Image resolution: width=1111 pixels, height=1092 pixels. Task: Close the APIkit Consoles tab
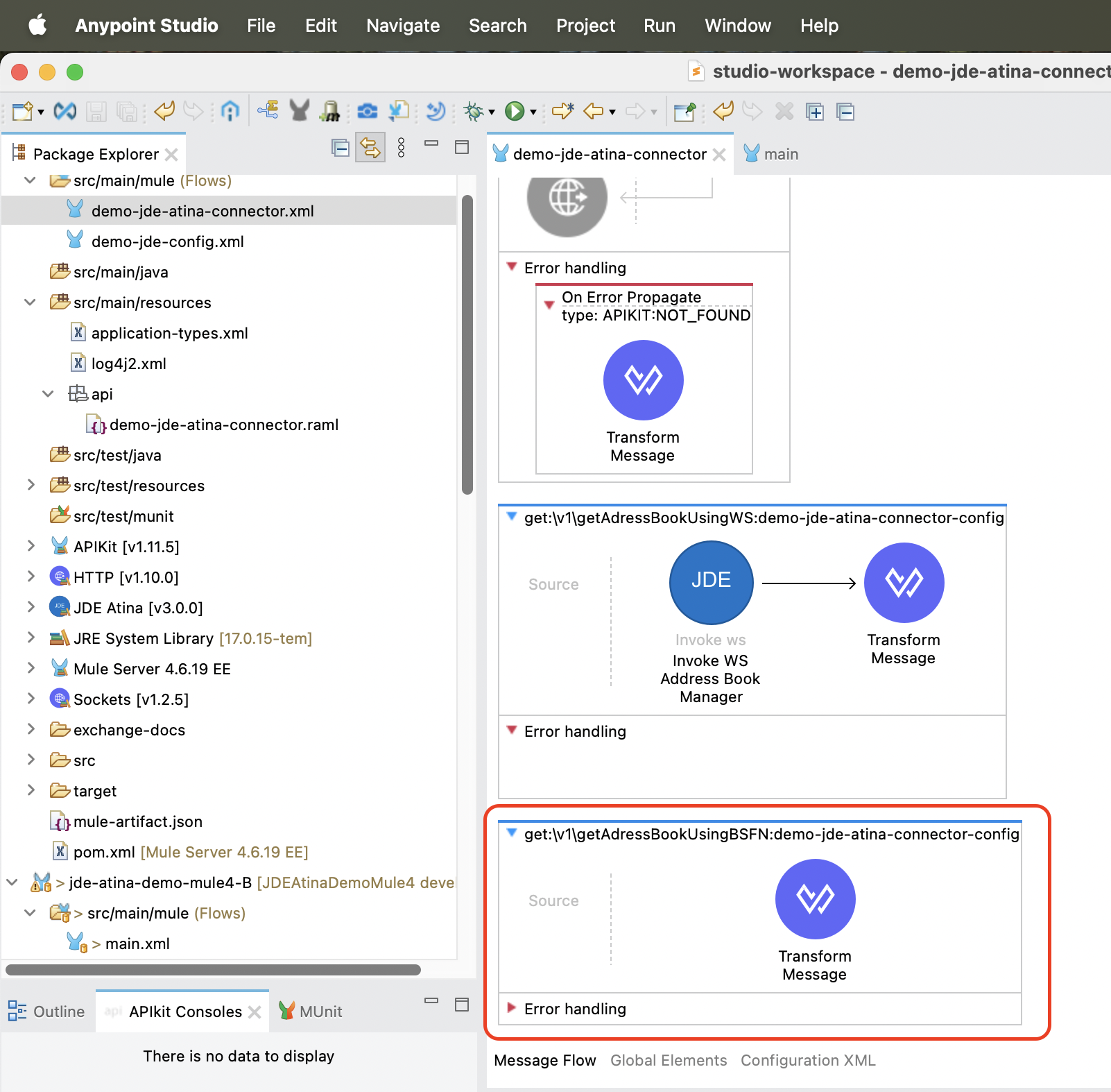pyautogui.click(x=255, y=1012)
